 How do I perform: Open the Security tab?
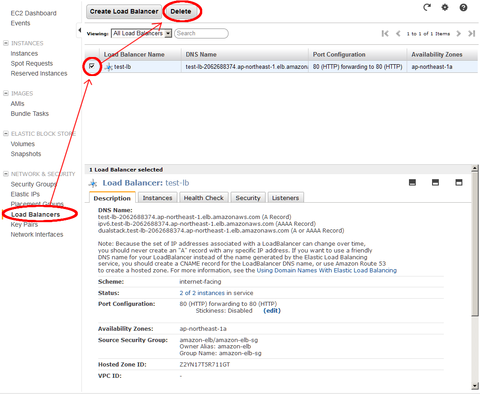pos(248,198)
